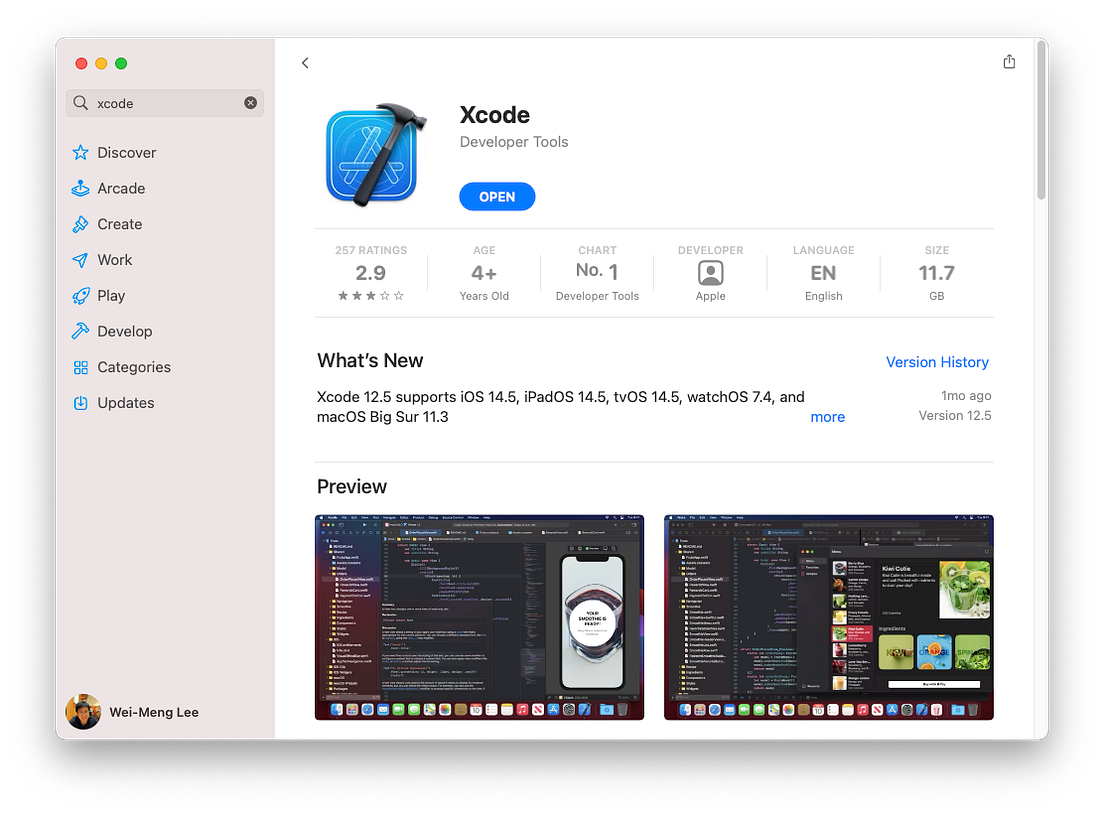Click the 11.7 GB size info
Image resolution: width=1104 pixels, height=813 pixels.
click(x=936, y=272)
